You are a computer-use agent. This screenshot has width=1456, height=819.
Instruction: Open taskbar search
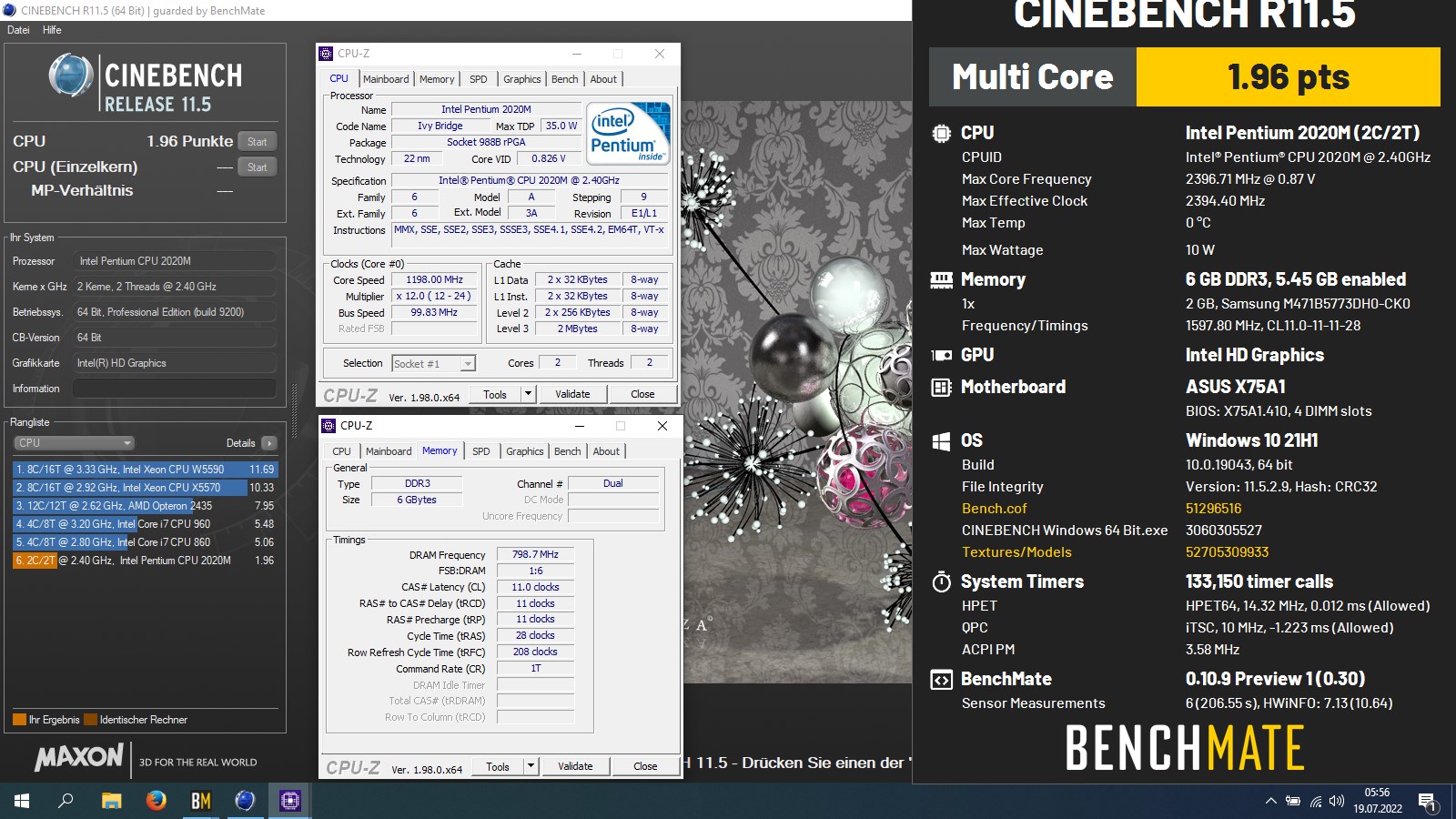click(66, 801)
